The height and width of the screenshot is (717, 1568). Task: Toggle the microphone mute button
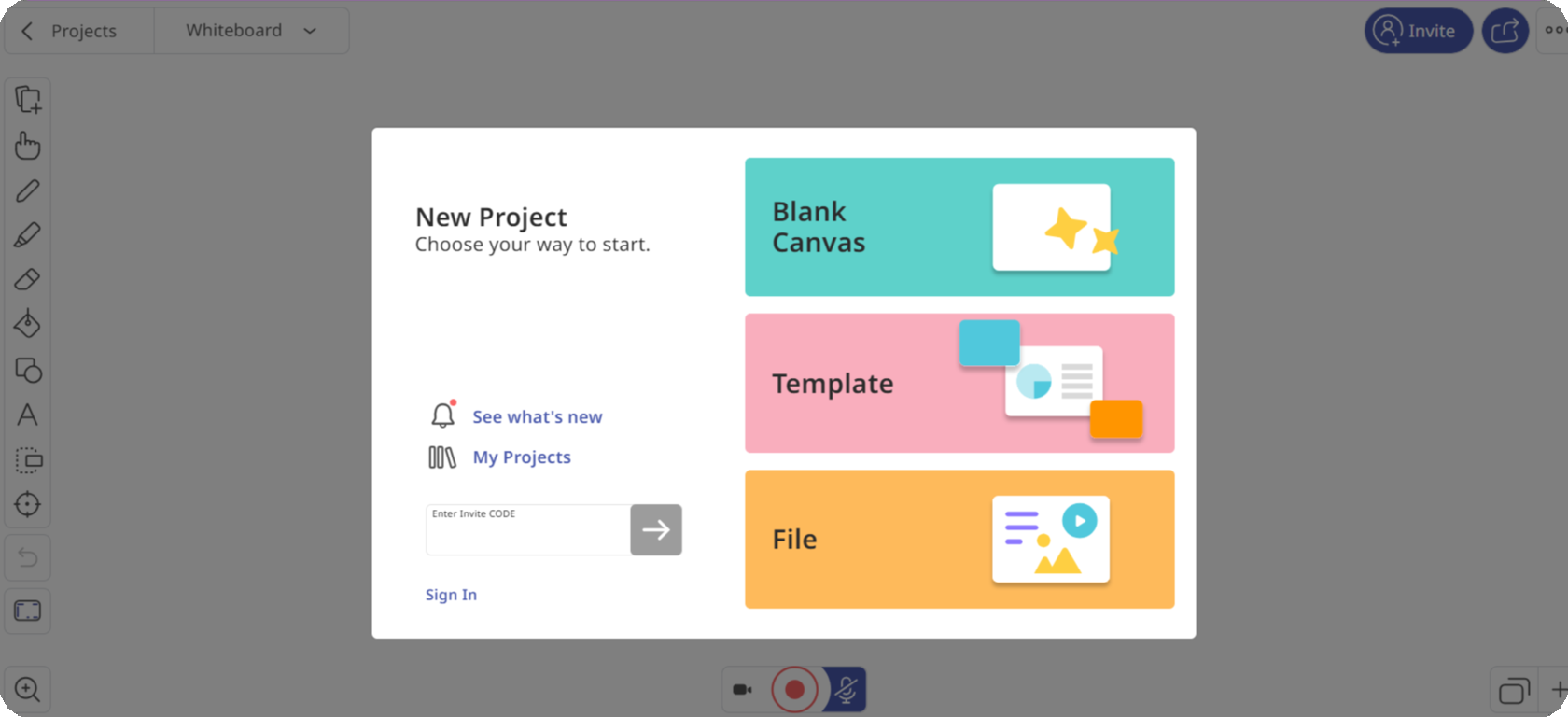(847, 690)
